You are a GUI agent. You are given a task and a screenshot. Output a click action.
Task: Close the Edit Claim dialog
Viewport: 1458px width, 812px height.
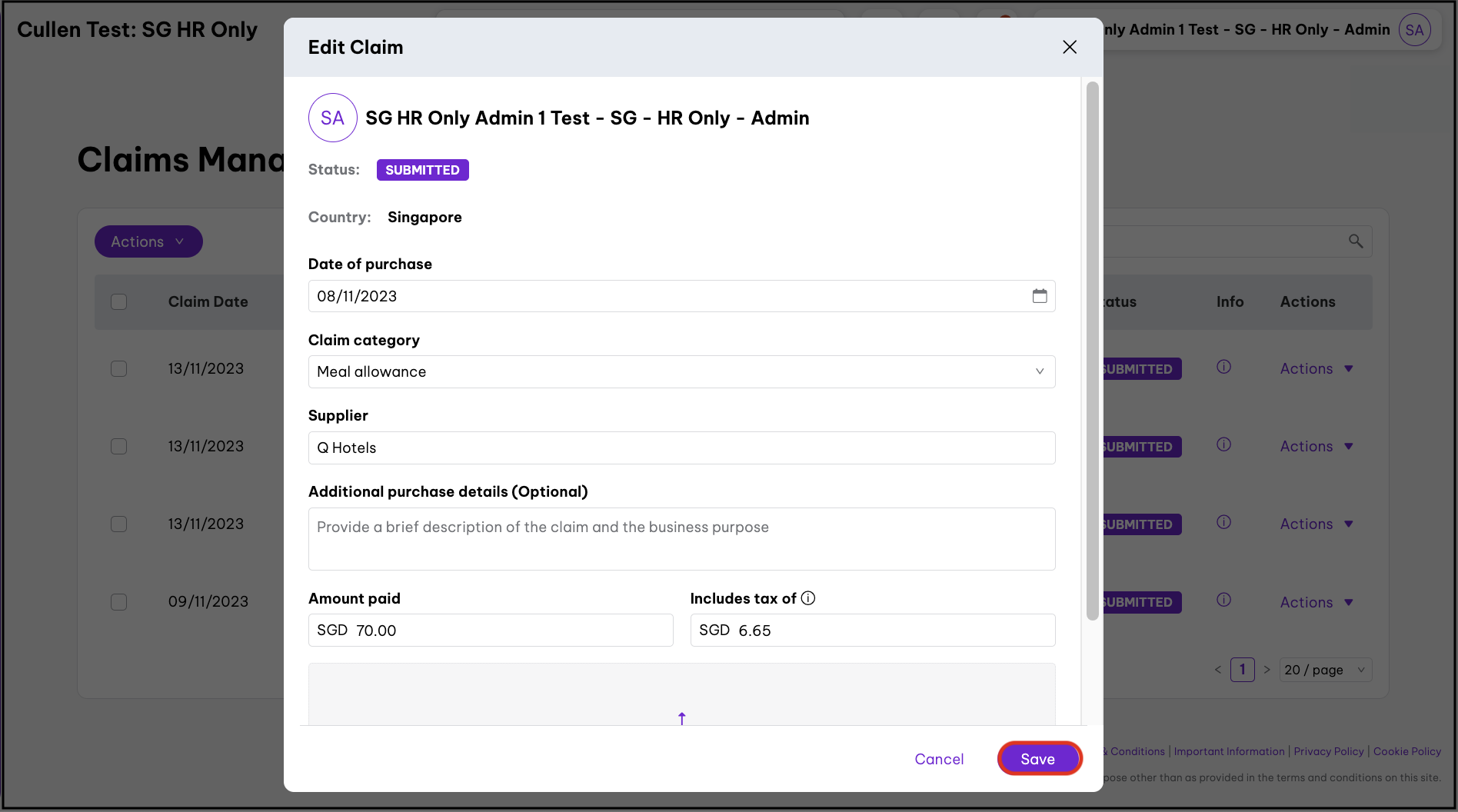click(x=1069, y=47)
